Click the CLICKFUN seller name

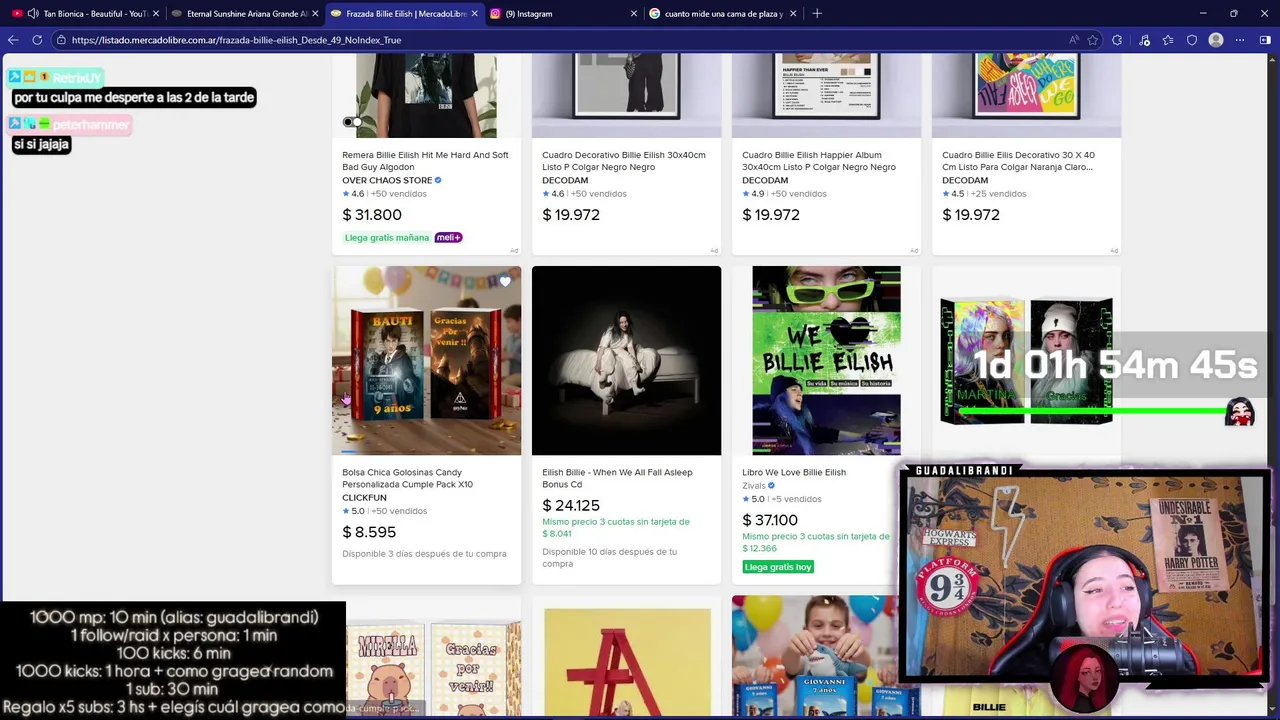pos(364,498)
